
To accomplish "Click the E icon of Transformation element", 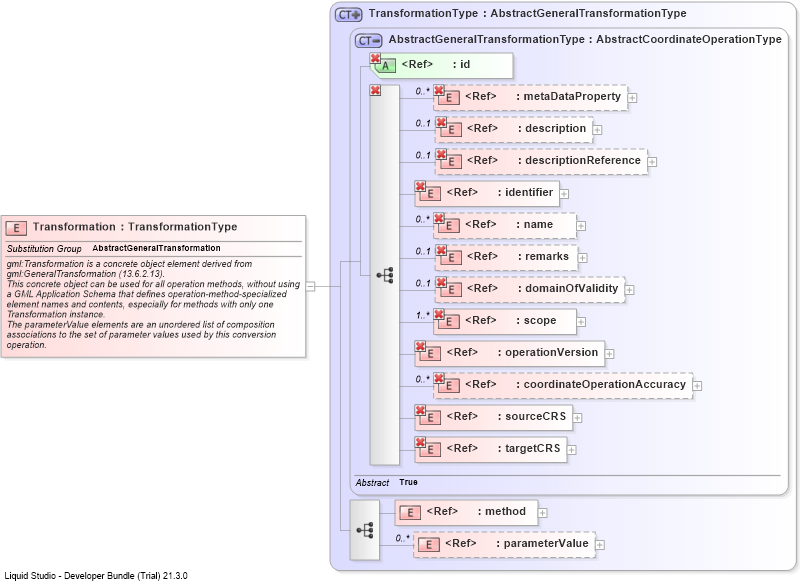I will tap(16, 228).
